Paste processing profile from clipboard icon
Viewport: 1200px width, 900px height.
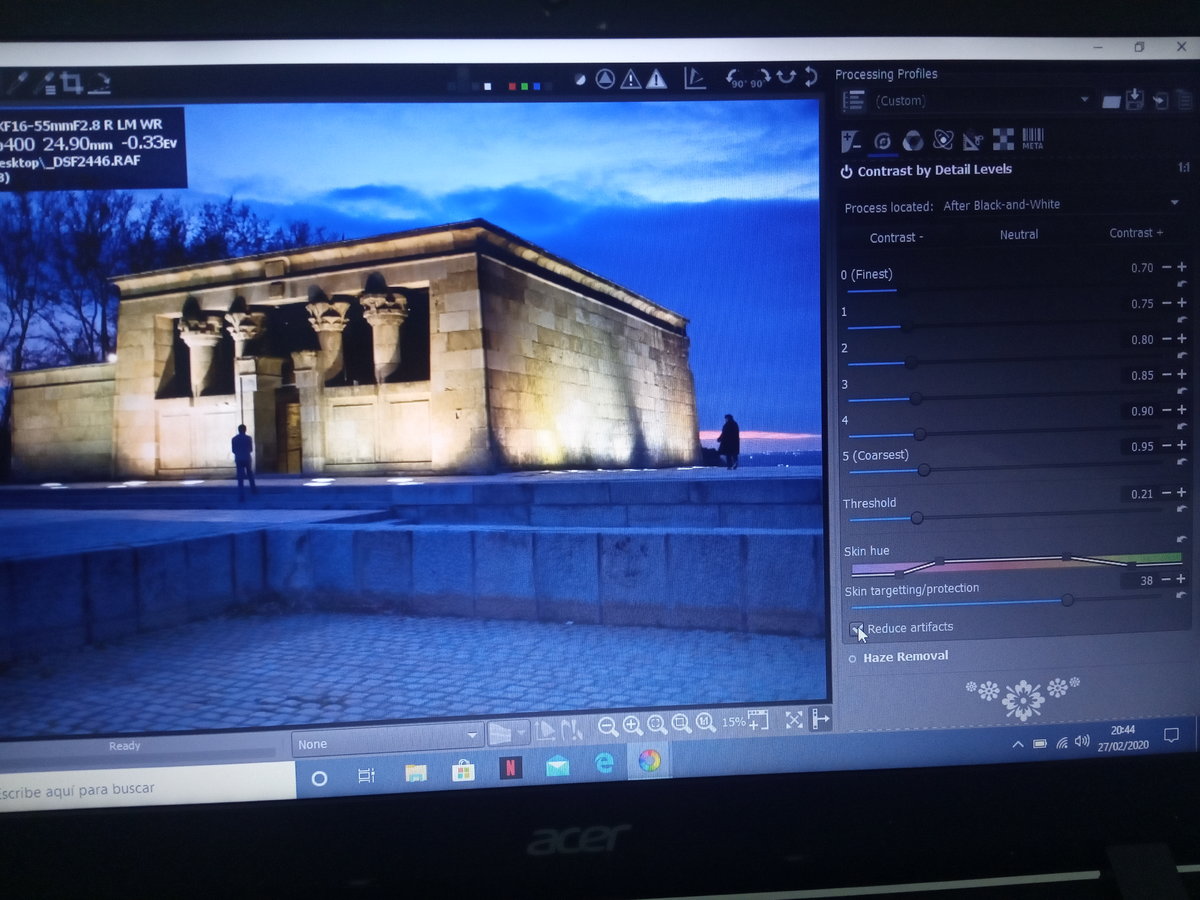[1185, 100]
